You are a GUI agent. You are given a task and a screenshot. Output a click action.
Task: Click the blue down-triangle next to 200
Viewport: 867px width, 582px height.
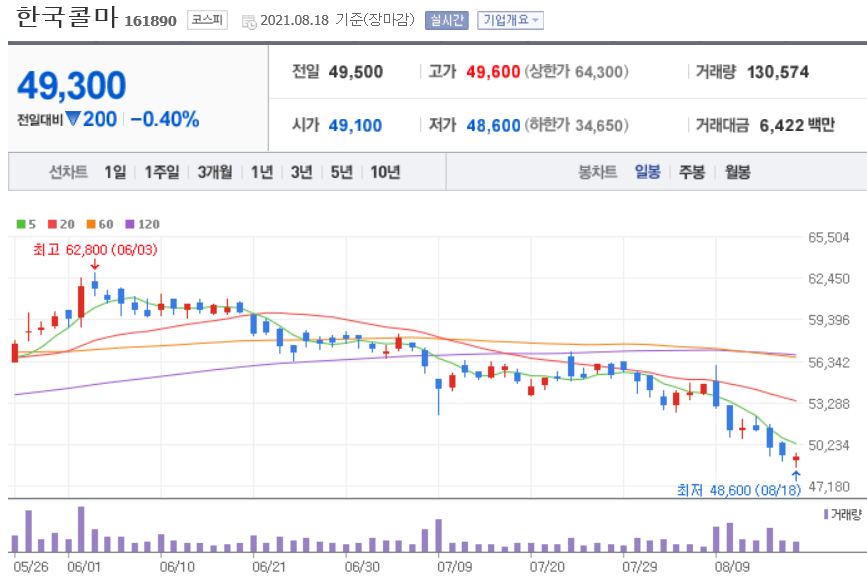73,118
